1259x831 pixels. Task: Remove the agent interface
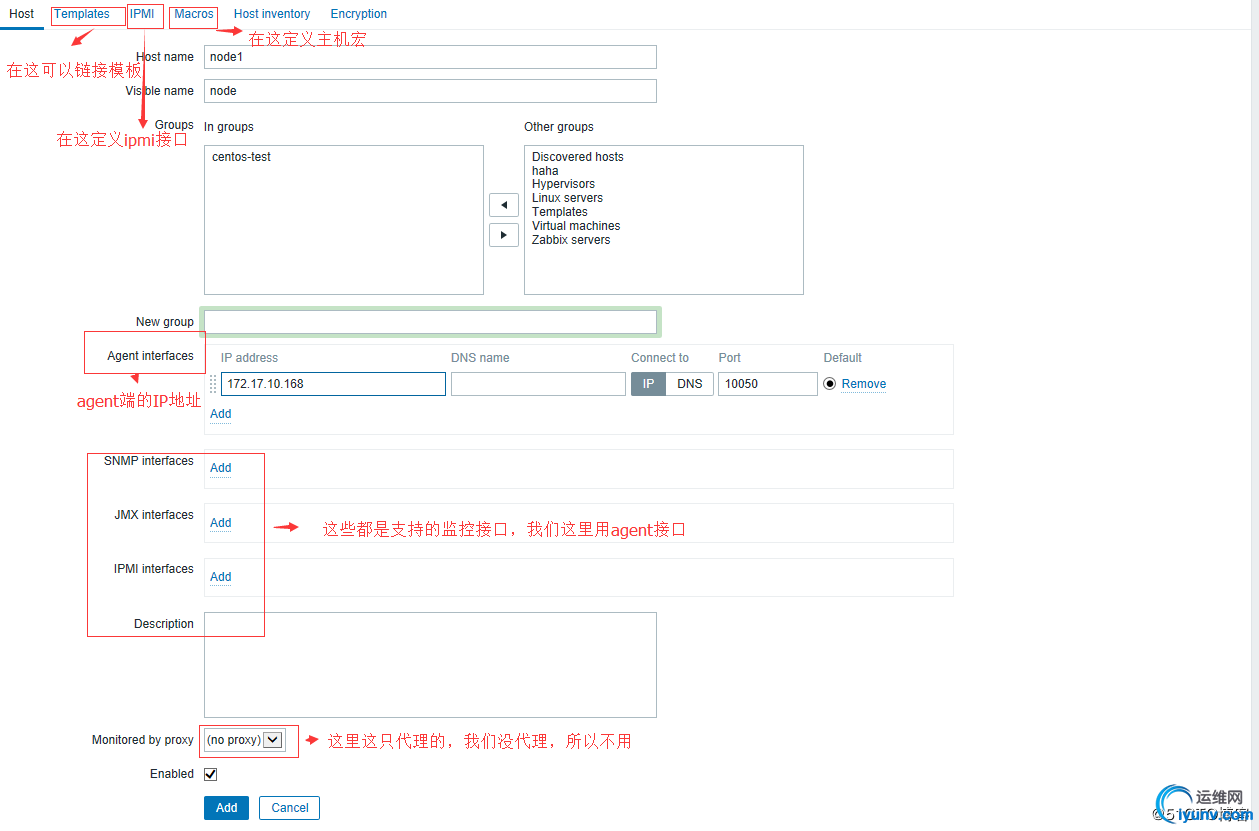[x=864, y=384]
